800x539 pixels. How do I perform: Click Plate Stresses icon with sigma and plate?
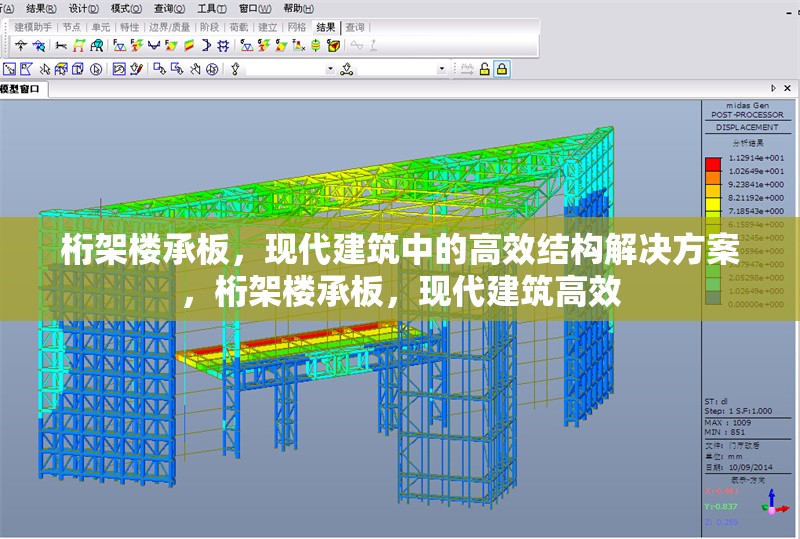pos(281,46)
